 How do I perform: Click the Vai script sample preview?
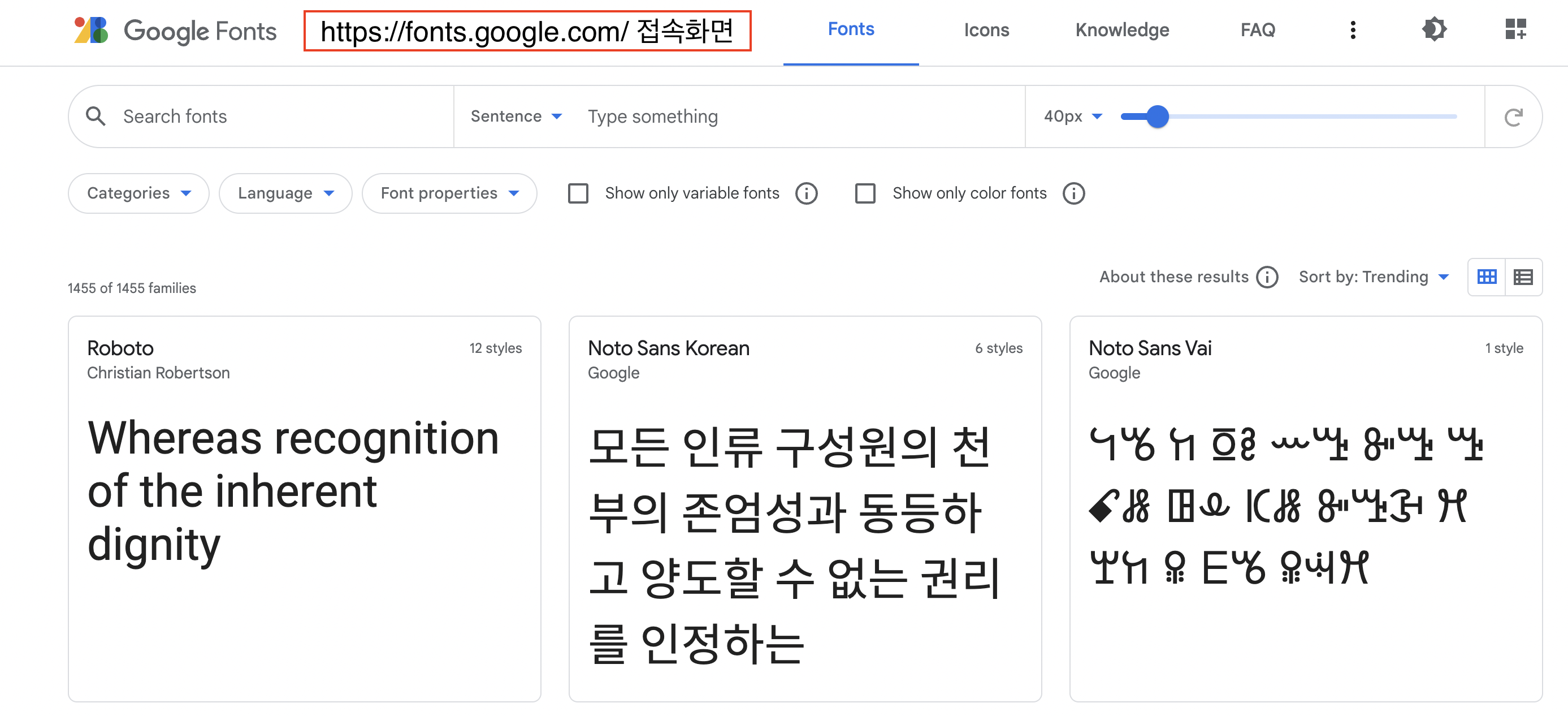click(x=1285, y=506)
